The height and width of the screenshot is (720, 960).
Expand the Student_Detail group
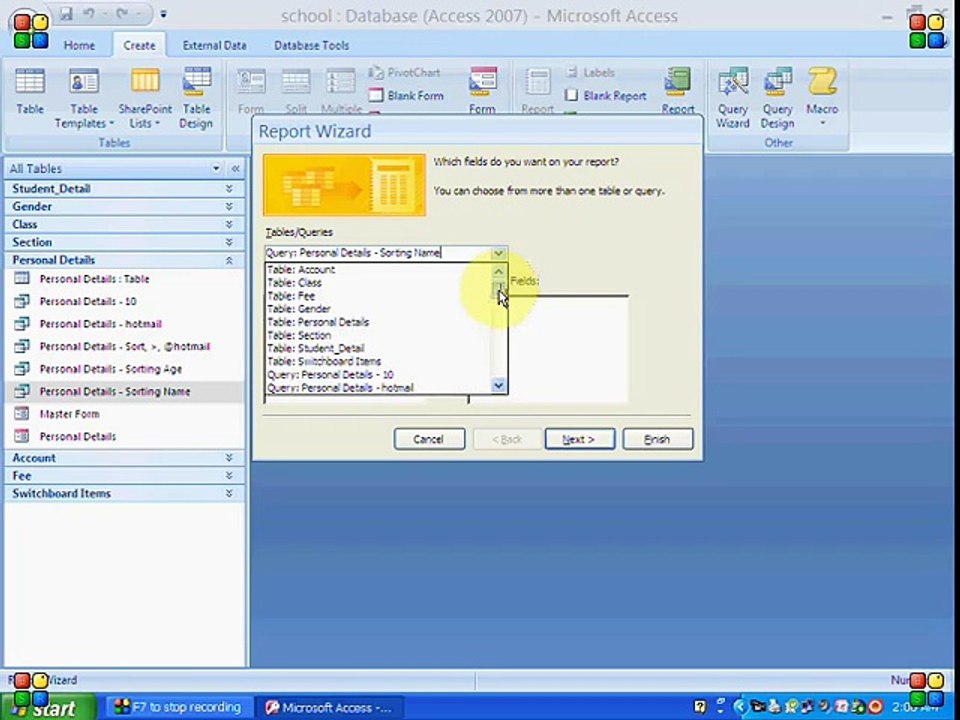pos(228,189)
